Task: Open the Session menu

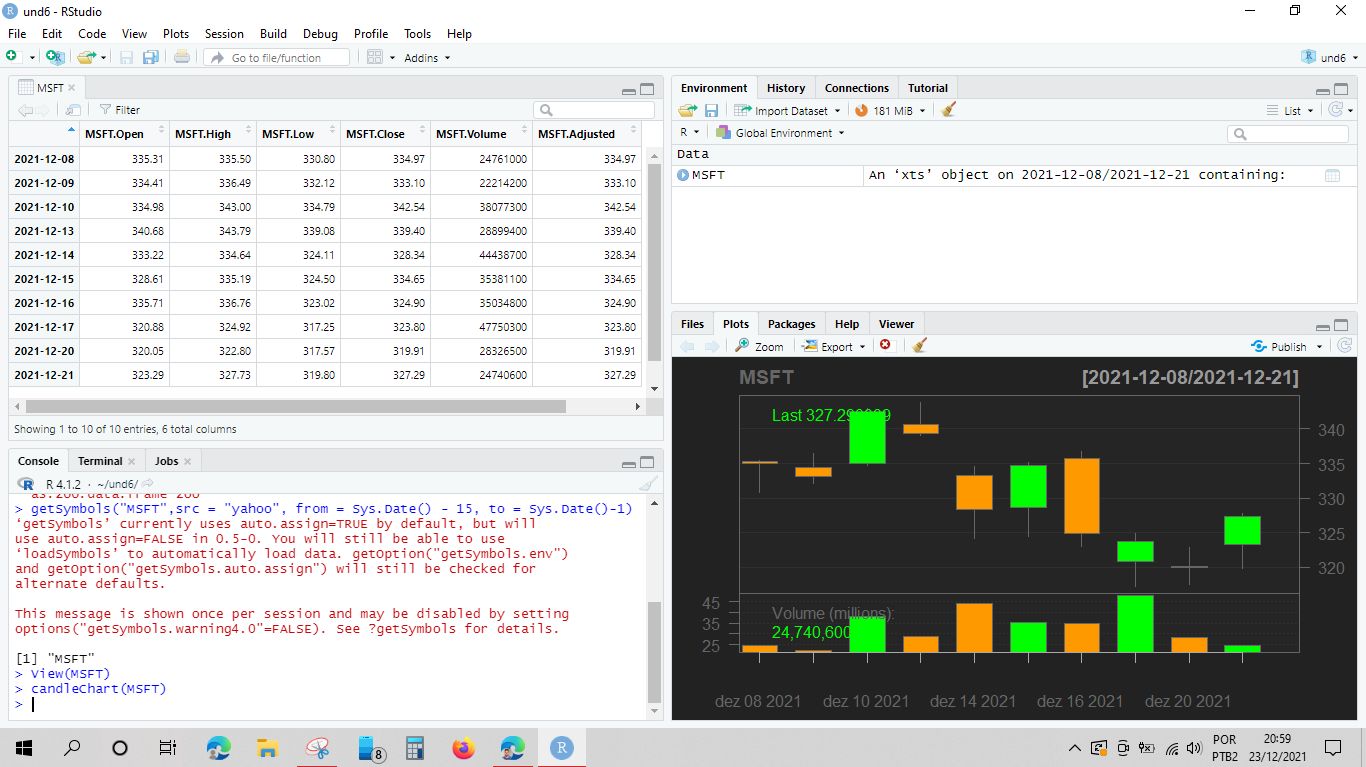Action: click(224, 33)
